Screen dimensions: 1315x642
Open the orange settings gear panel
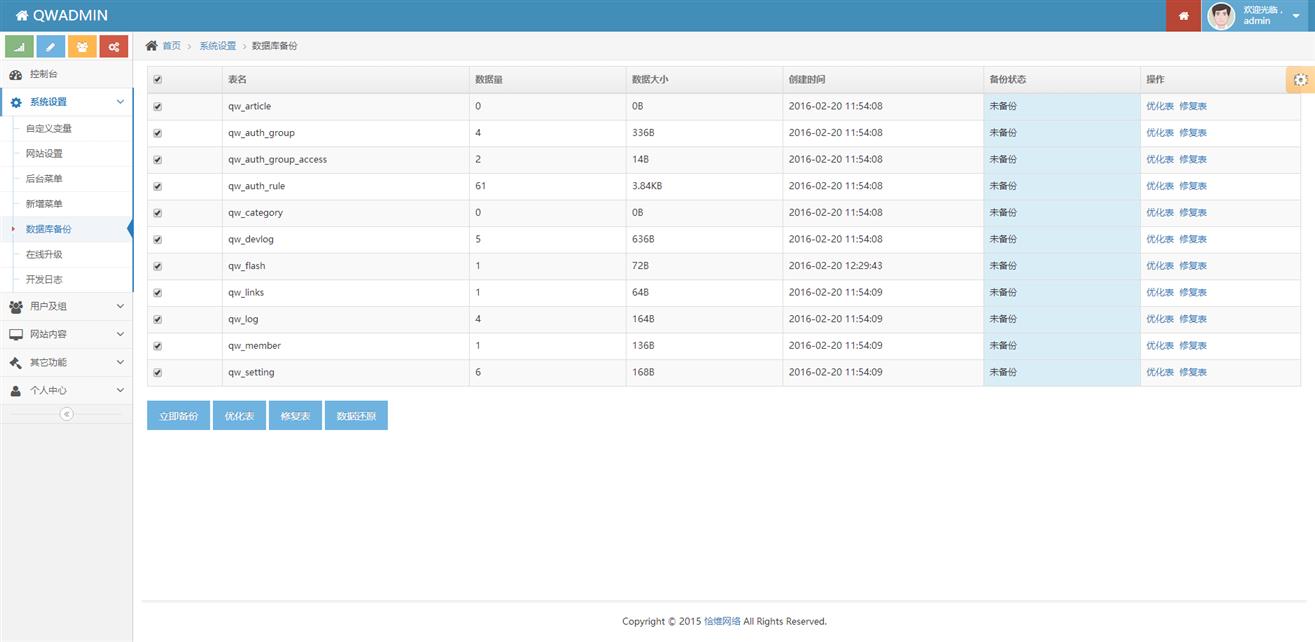pyautogui.click(x=1300, y=80)
